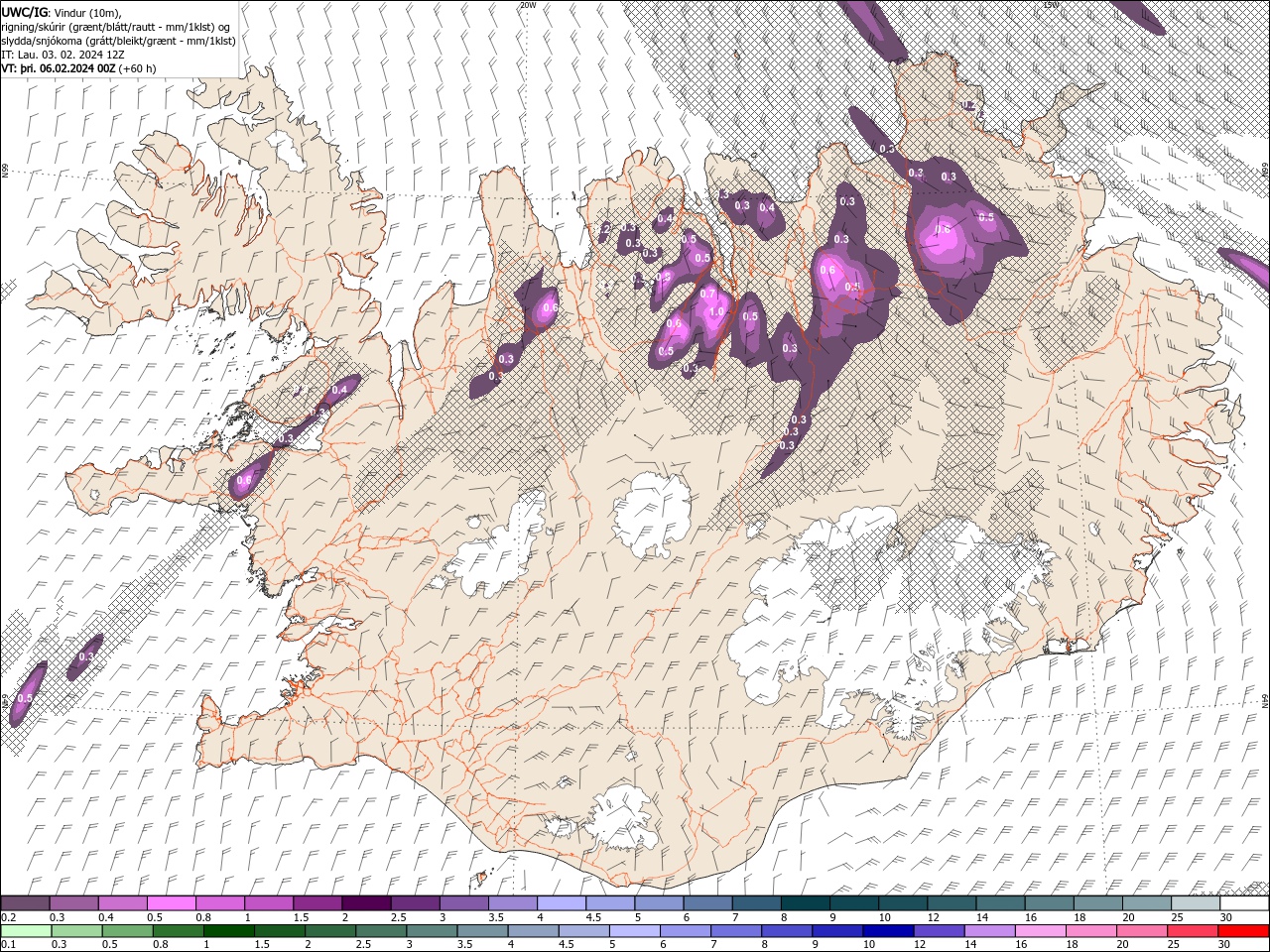Click the 'VT: þri. 06.02.2024 00Z (+60 h)' line

(78, 68)
